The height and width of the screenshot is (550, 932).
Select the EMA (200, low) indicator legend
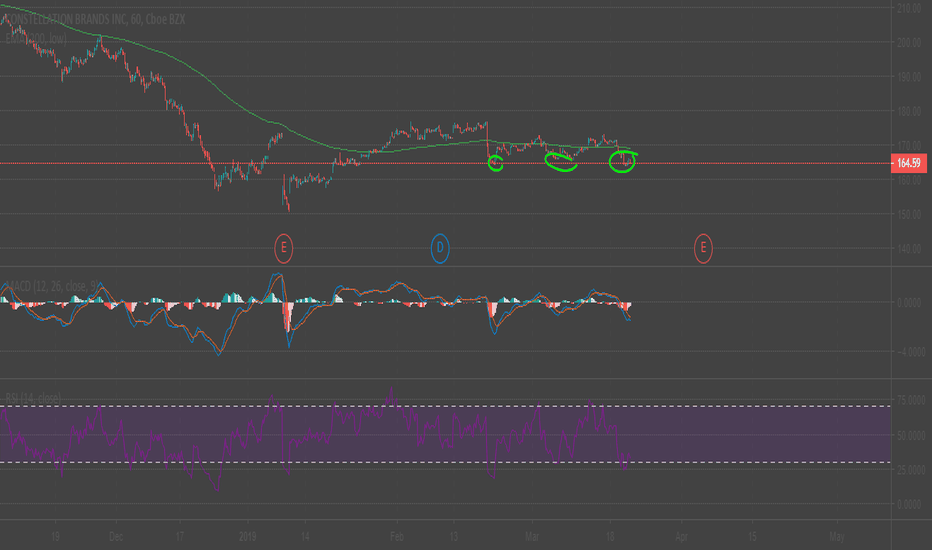coord(36,39)
